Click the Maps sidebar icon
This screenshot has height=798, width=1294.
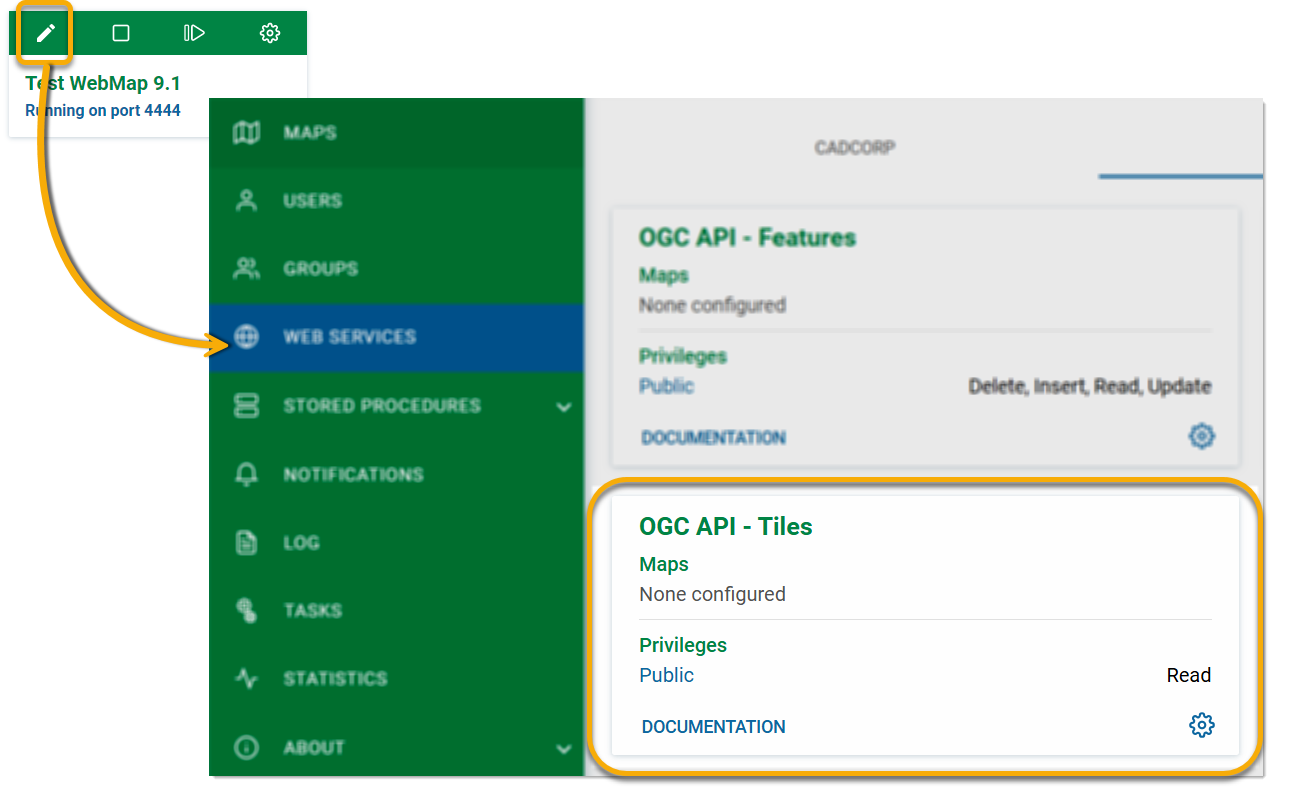[246, 132]
